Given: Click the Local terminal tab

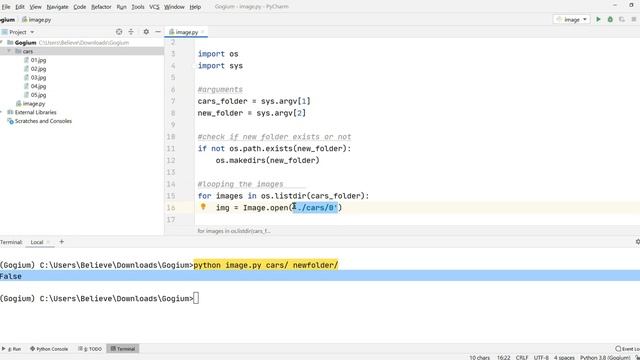Looking at the screenshot, I should coord(37,242).
